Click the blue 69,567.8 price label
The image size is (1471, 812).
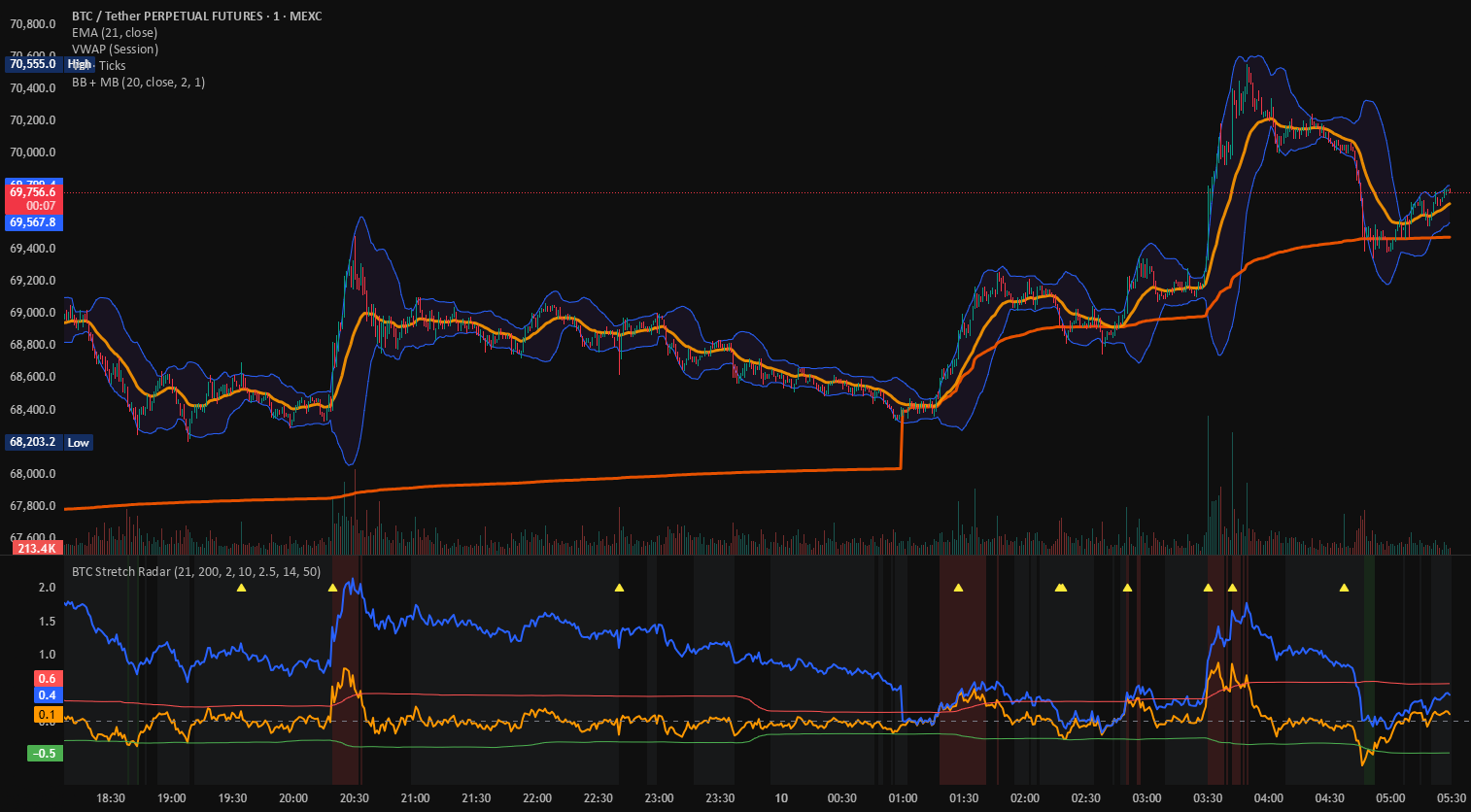34,222
